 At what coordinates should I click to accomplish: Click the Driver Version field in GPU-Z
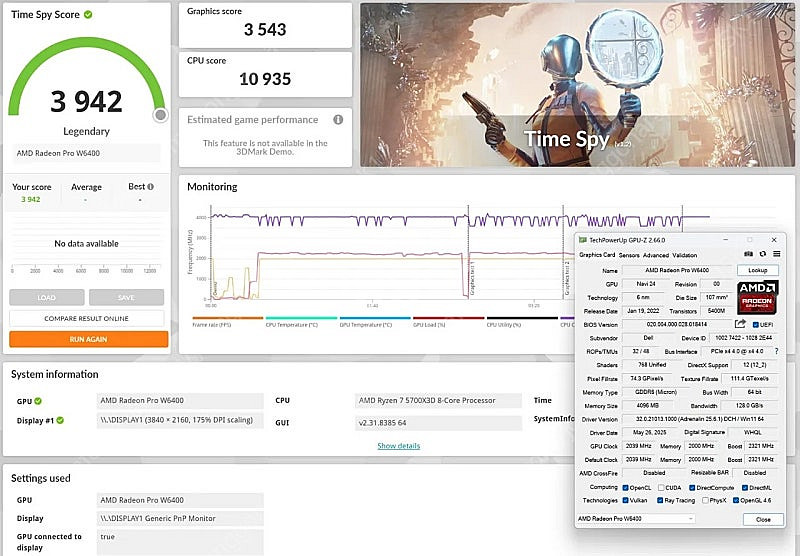tap(698, 419)
